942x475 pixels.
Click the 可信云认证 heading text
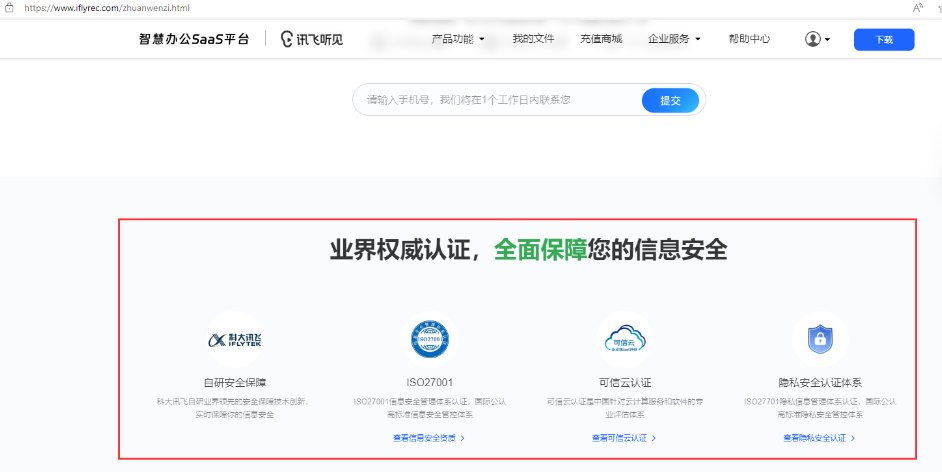point(625,383)
